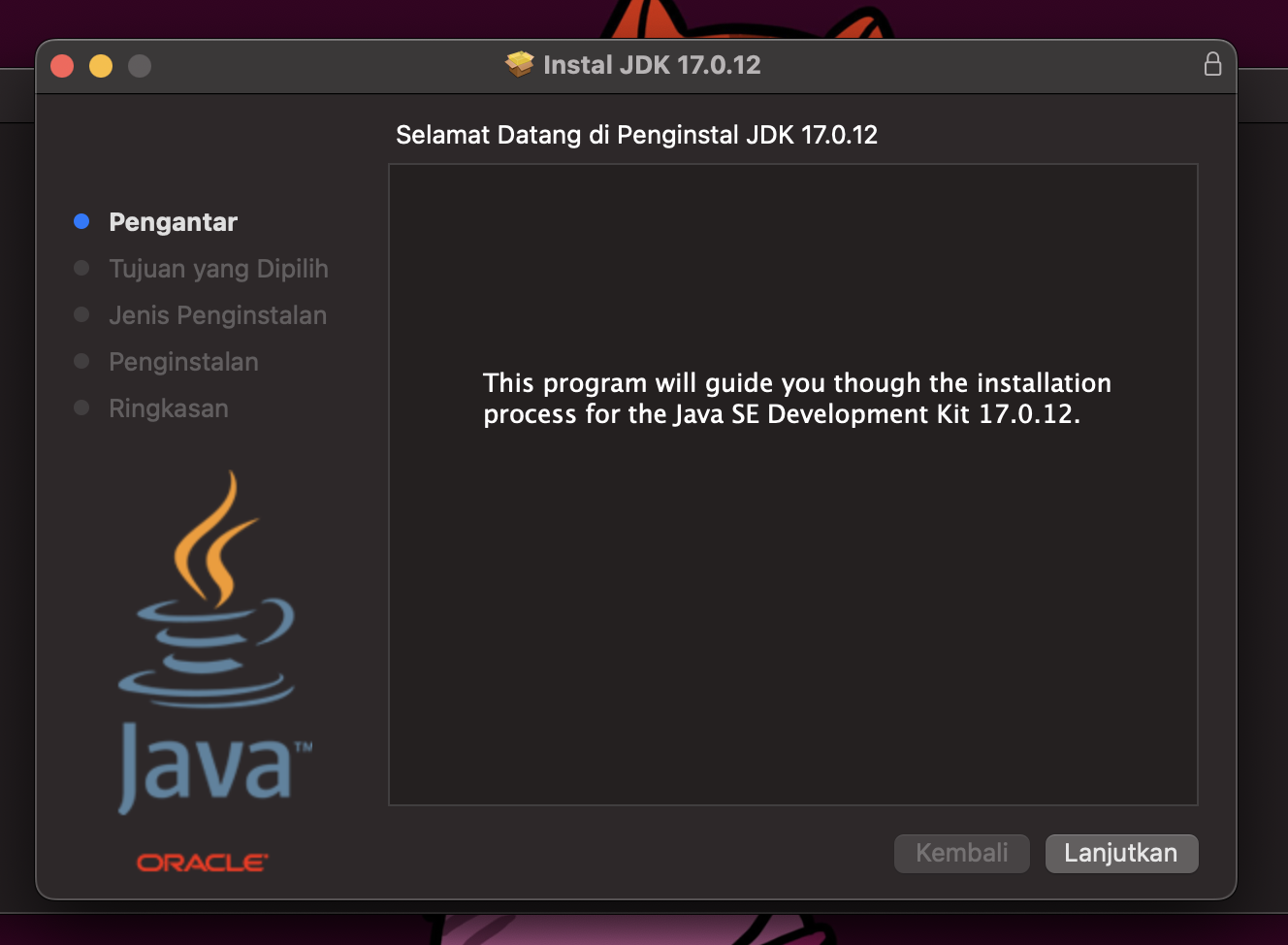The width and height of the screenshot is (1288, 945).
Task: Select the Tujuan yang Dipilih step
Action: coord(218,269)
